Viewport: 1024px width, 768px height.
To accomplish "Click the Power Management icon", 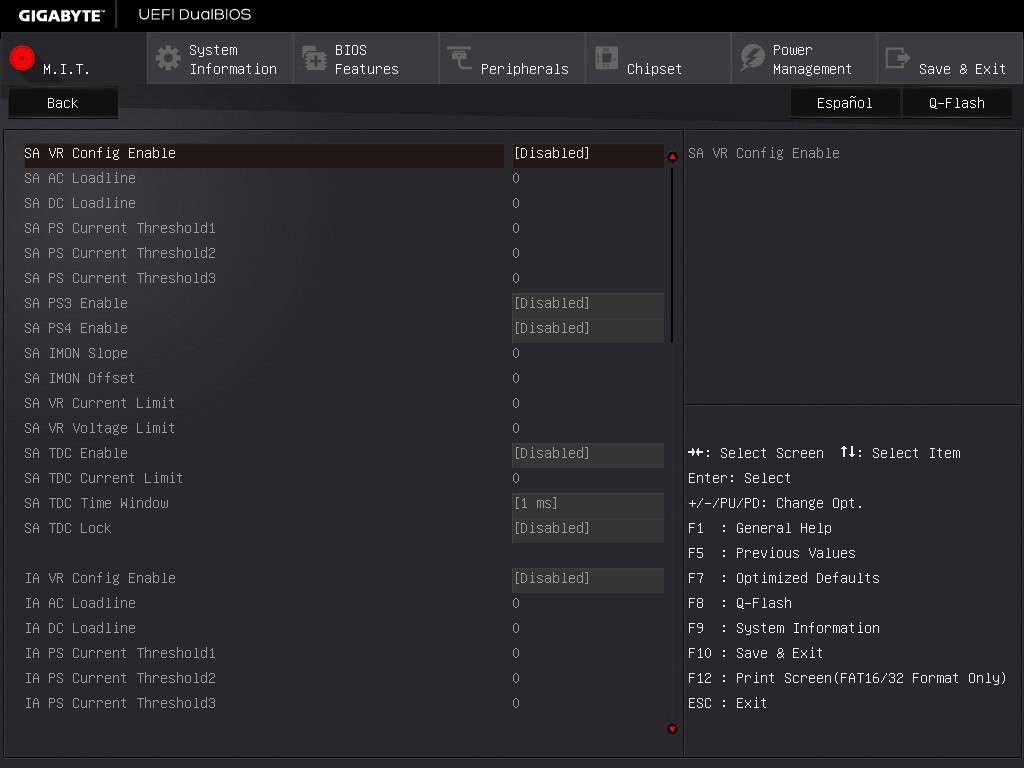I will [x=752, y=58].
